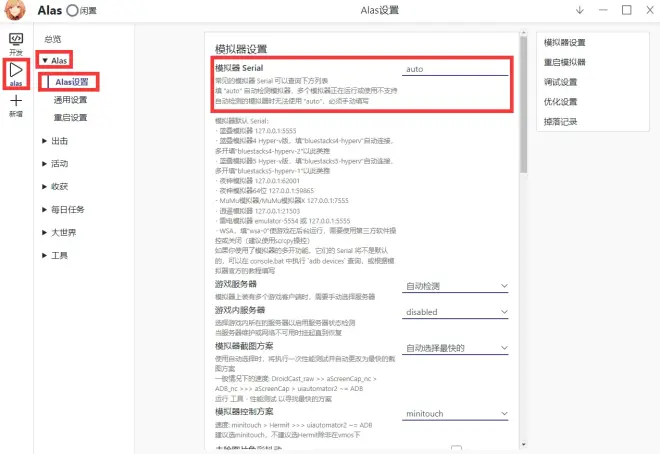This screenshot has width=660, height=454.
Task: Click the 游戏服务器 label
Action: tap(236, 284)
